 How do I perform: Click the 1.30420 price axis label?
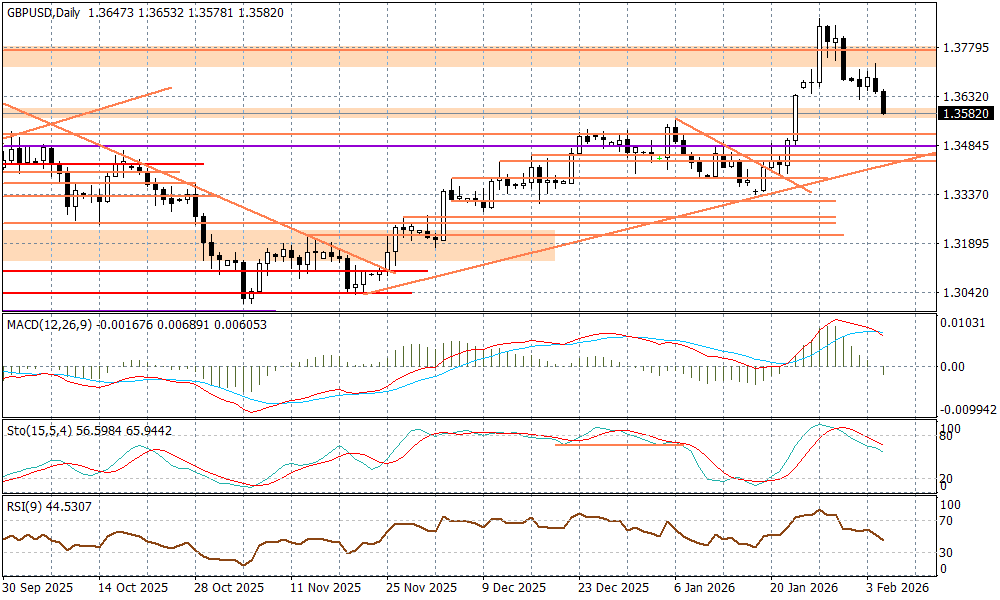pyautogui.click(x=965, y=292)
